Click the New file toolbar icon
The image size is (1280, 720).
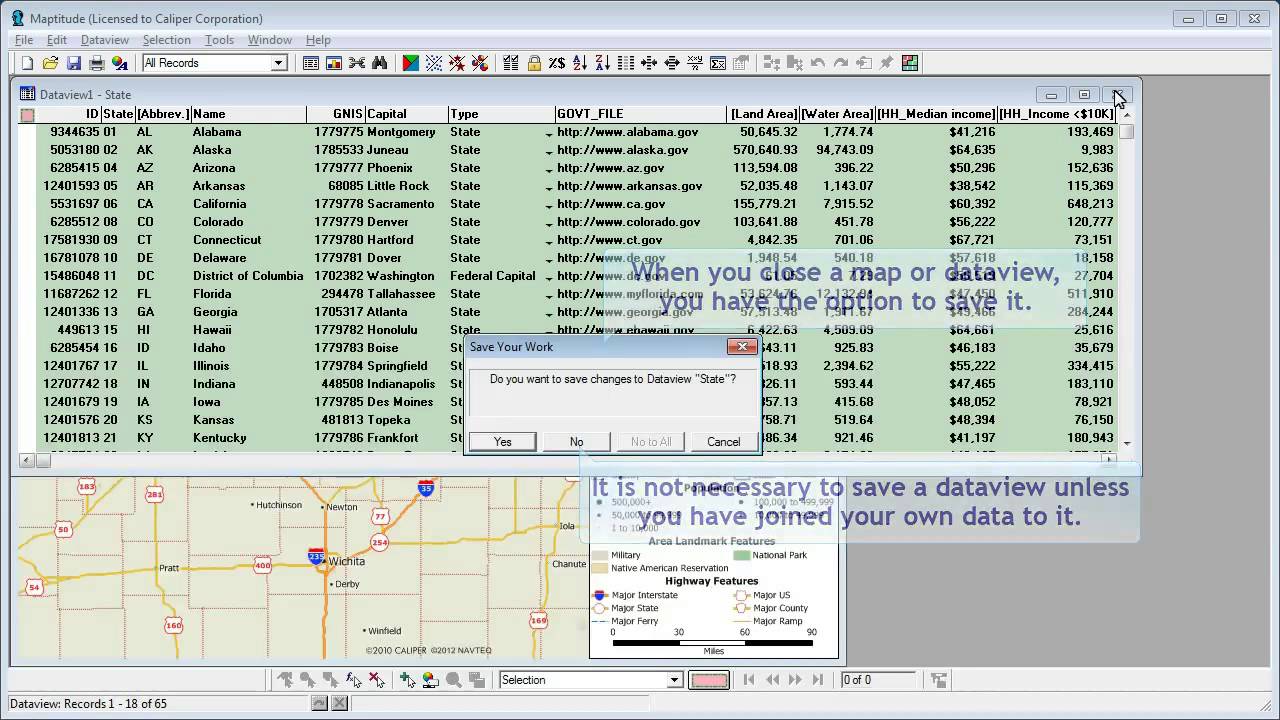point(28,63)
